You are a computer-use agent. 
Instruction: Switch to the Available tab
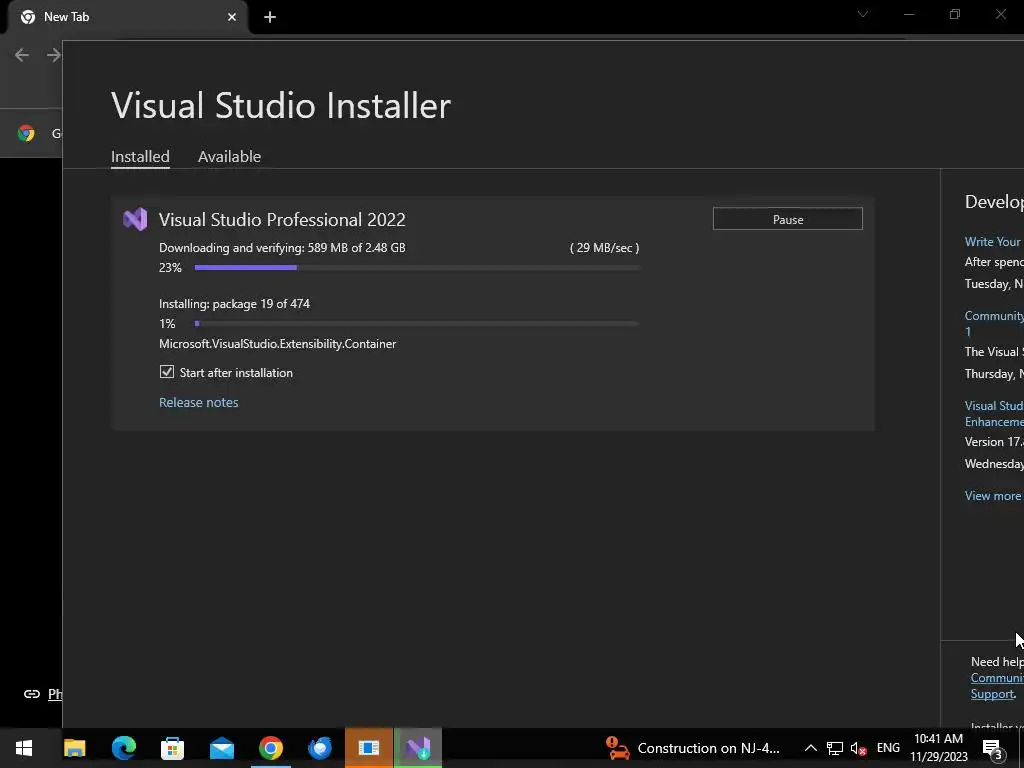229,157
